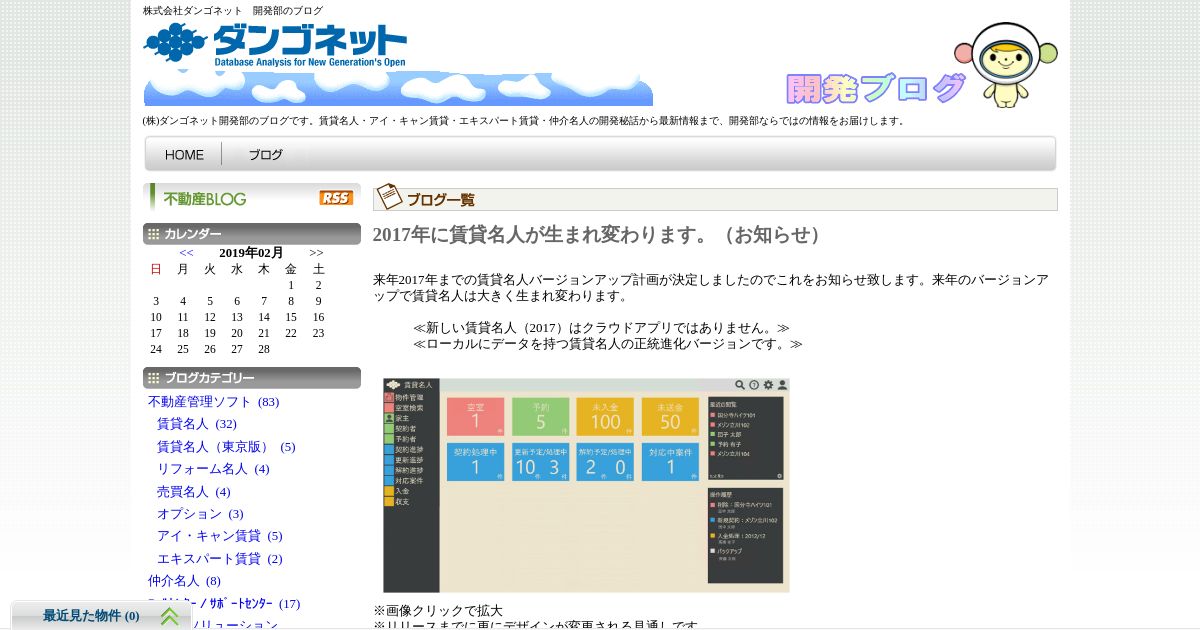
Task: Click calendar date 28
Action: [264, 349]
